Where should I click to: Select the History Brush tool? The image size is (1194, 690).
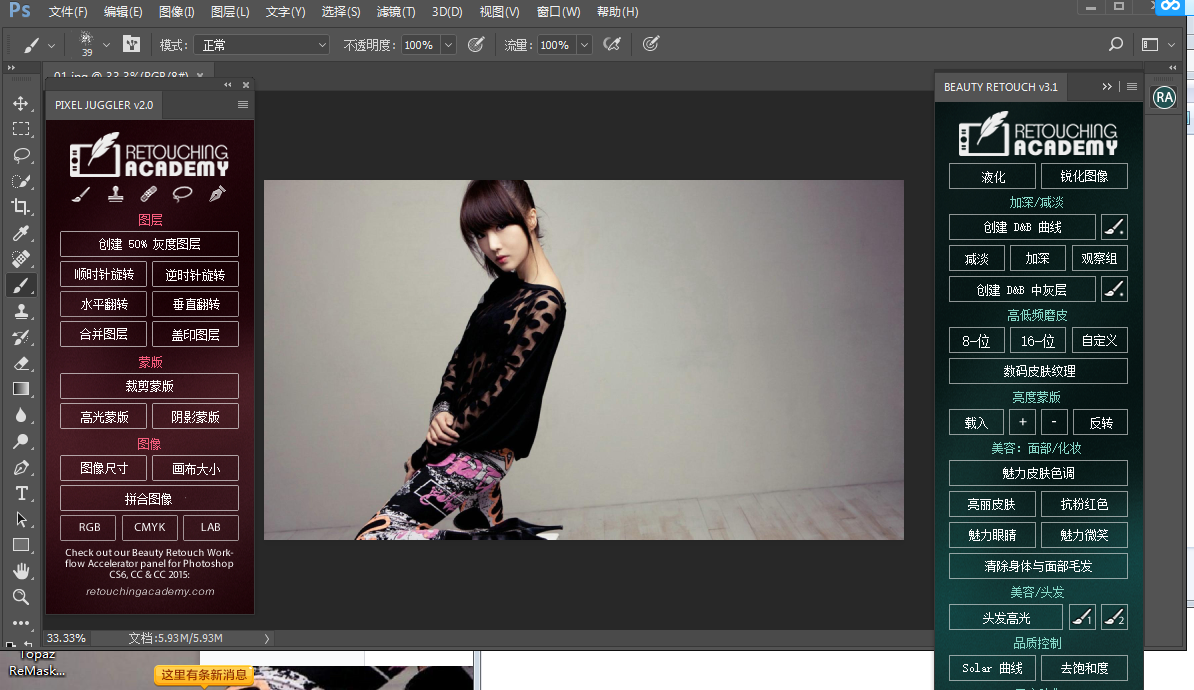(x=21, y=337)
